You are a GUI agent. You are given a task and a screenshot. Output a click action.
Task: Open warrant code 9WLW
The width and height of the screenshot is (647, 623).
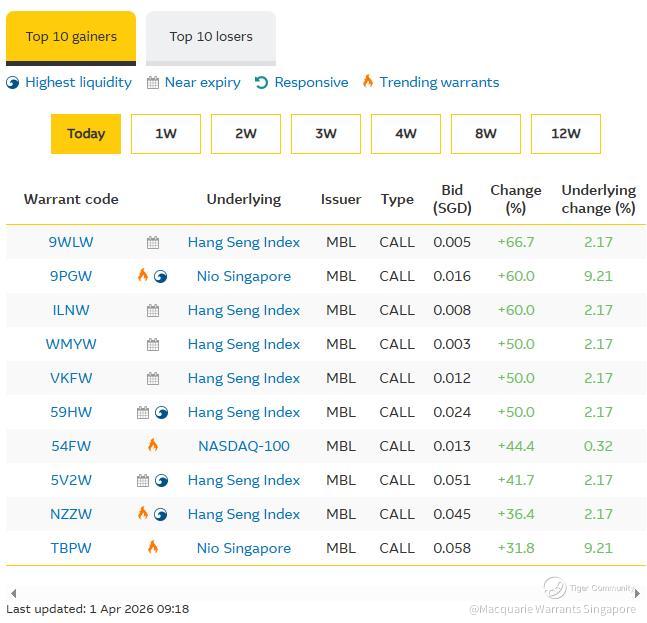(71, 242)
